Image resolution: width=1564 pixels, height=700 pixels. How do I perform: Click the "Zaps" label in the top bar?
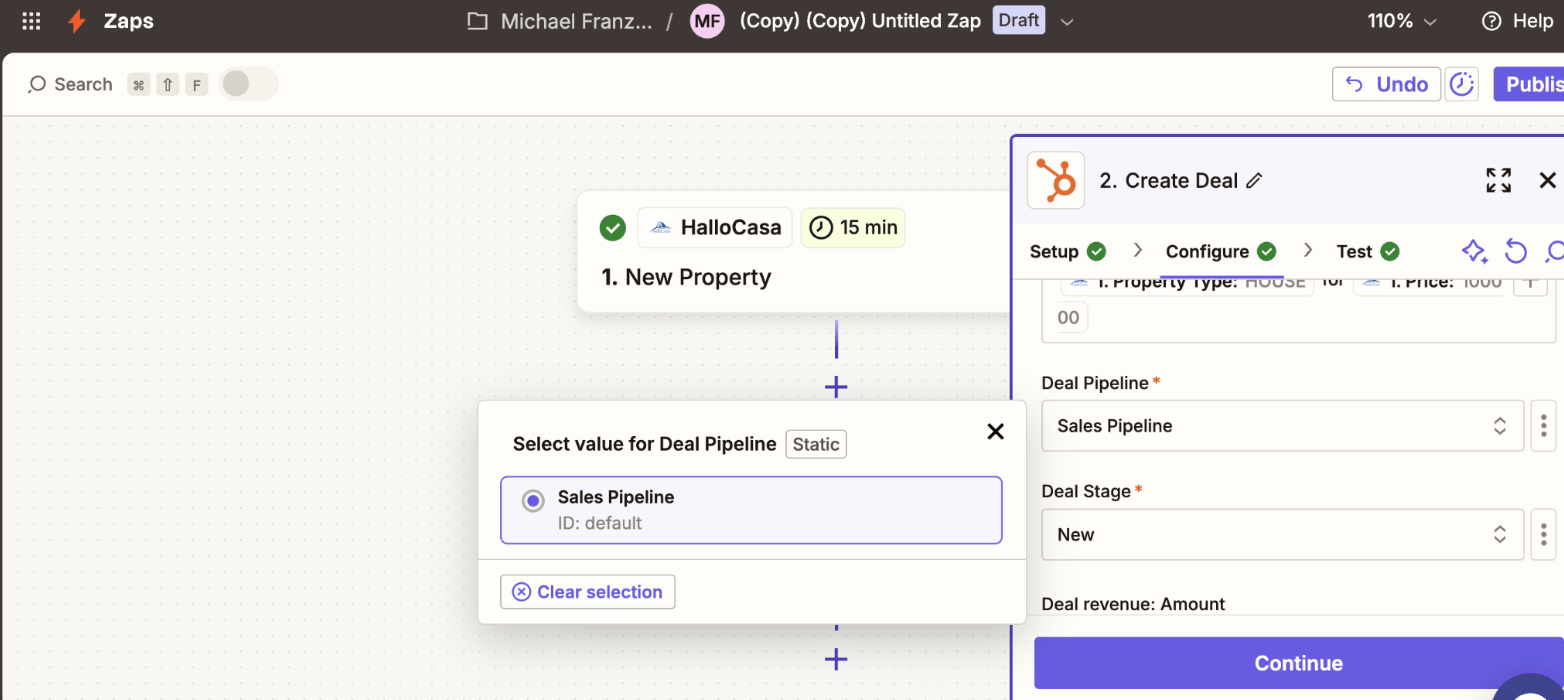pos(129,21)
